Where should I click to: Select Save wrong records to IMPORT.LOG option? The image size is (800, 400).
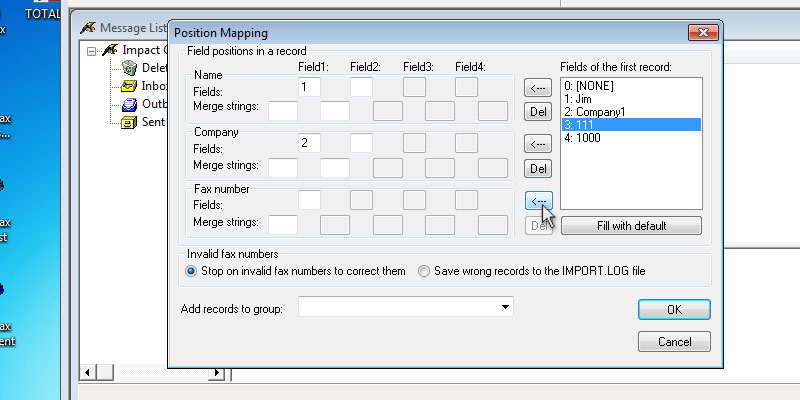(x=424, y=271)
